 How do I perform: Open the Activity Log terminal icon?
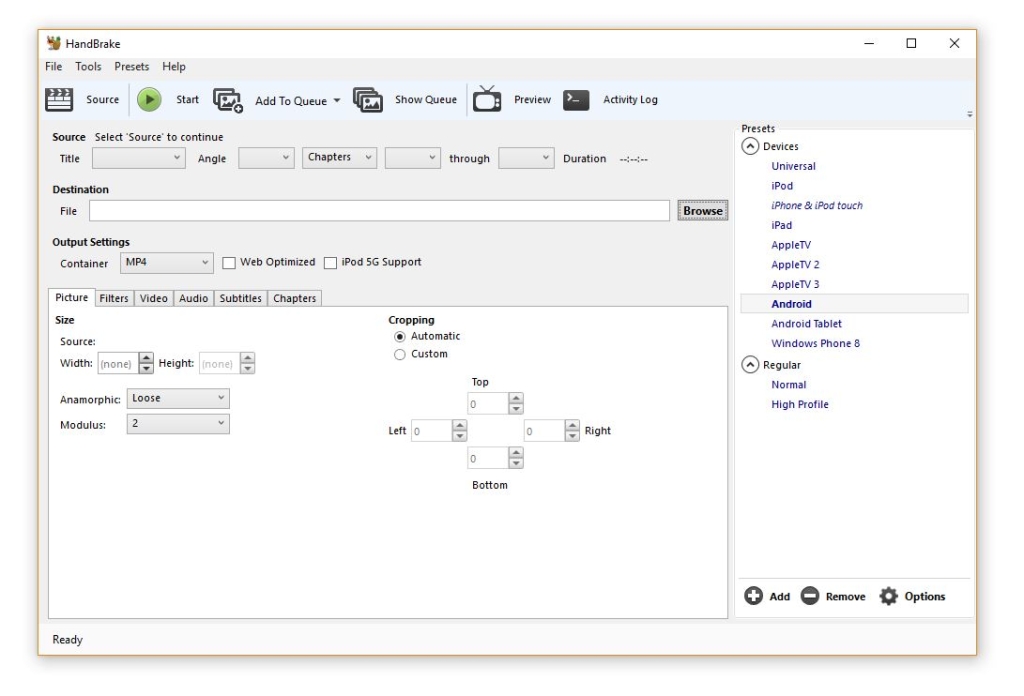(x=575, y=100)
